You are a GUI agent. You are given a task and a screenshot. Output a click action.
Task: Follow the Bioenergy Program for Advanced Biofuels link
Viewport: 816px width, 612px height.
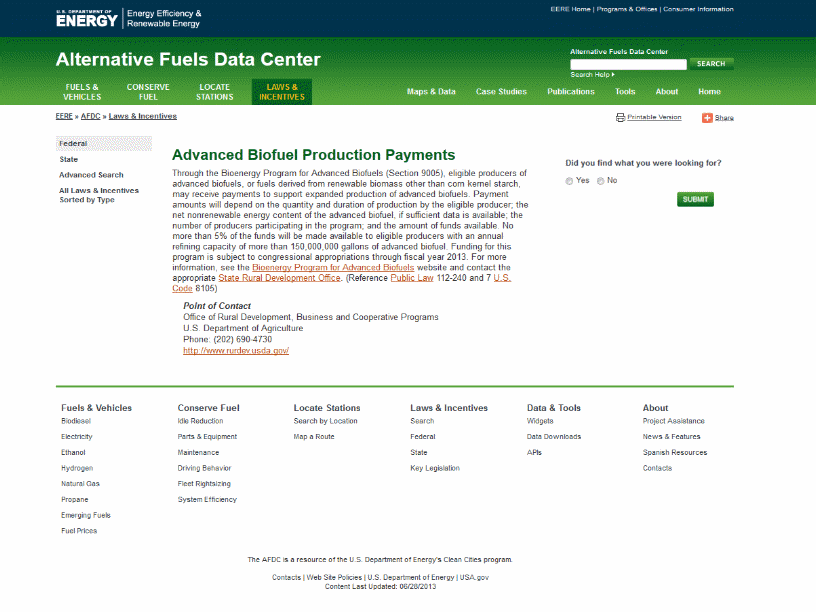point(333,267)
